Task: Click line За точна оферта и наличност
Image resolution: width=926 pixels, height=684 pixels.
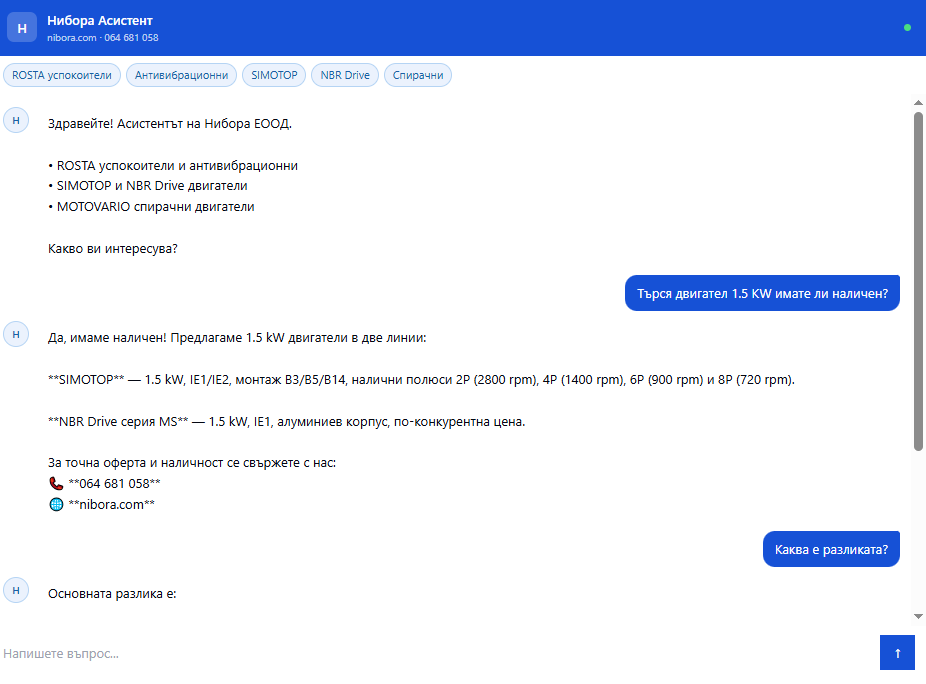Action: click(192, 462)
